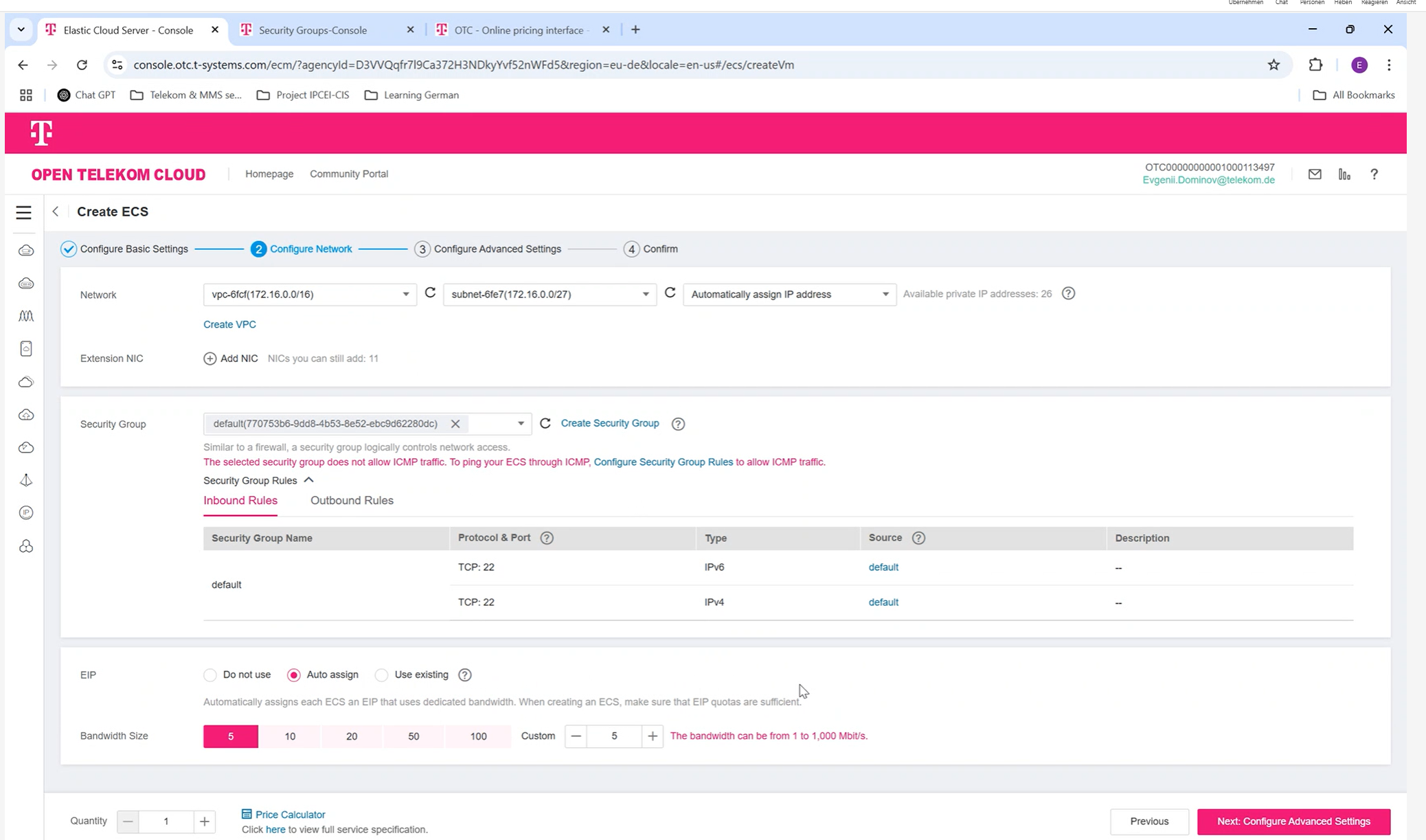Open Learning German bookmark folder
1426x840 pixels.
click(411, 95)
